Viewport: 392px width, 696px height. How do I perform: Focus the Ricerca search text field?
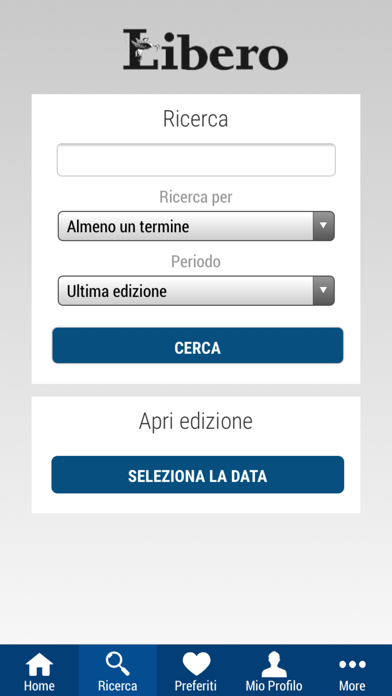pyautogui.click(x=196, y=160)
